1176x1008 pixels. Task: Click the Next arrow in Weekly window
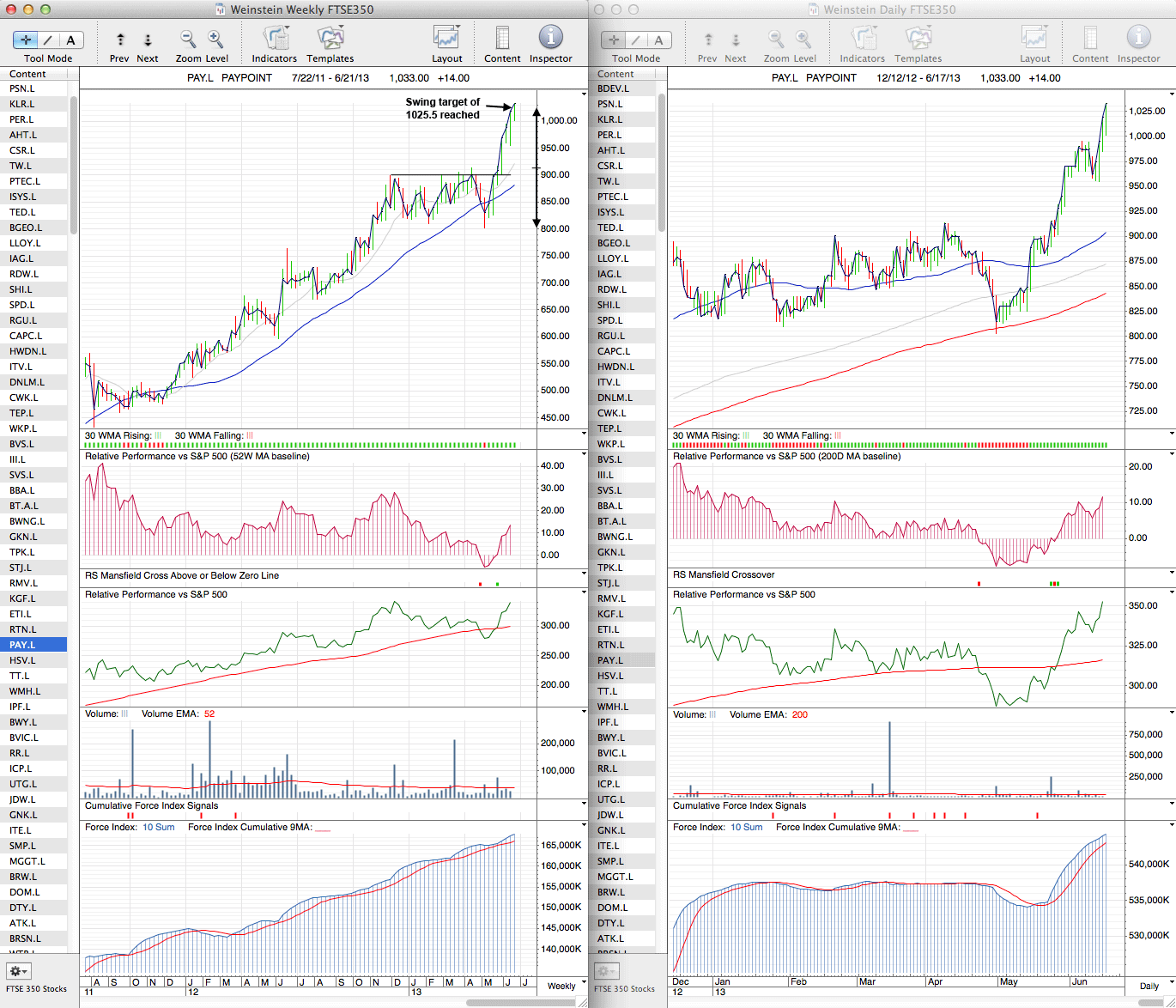(148, 39)
